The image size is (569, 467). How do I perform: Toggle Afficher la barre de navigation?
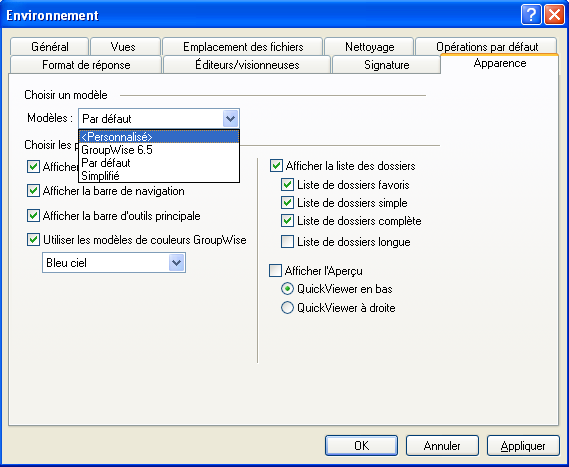pyautogui.click(x=33, y=191)
